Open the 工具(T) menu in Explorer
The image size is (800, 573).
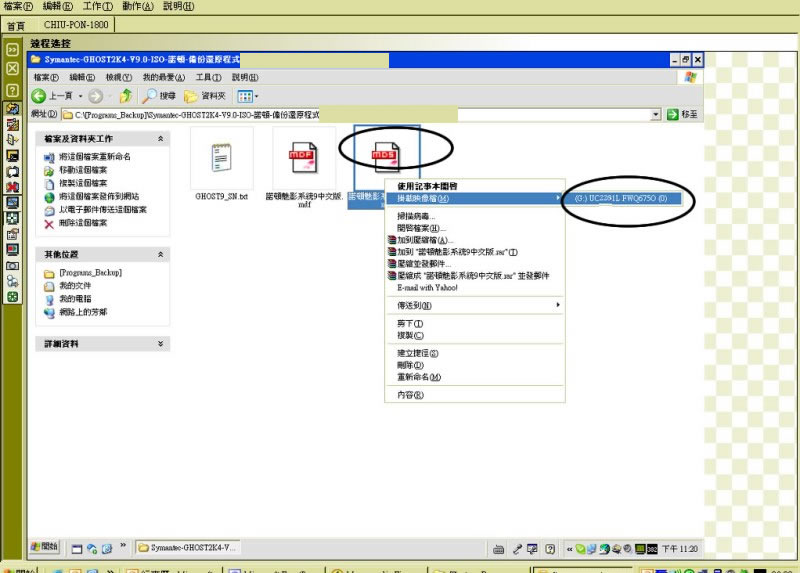(209, 77)
